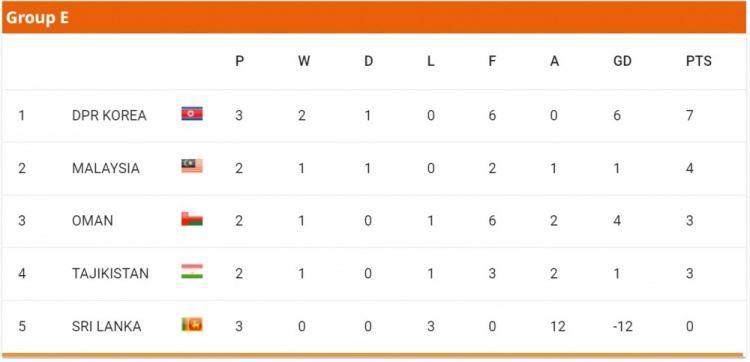Open the OMAN team name

(x=92, y=221)
